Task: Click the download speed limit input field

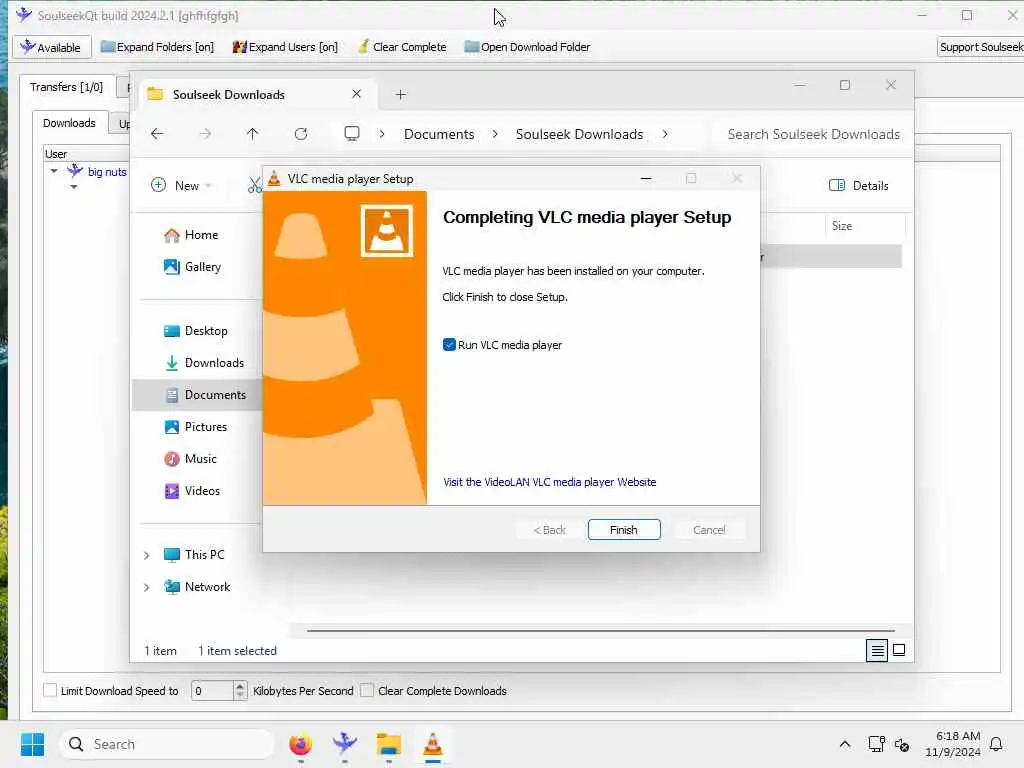Action: (x=212, y=690)
